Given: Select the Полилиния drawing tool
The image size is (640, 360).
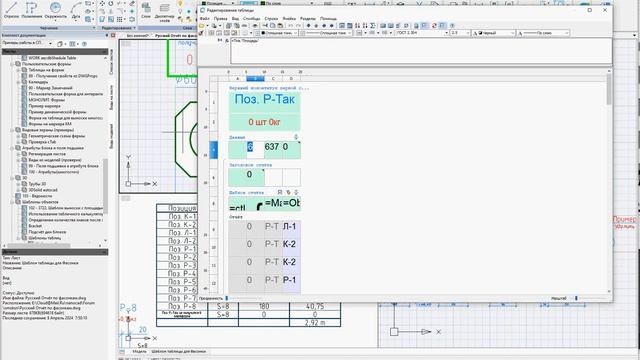Looking at the screenshot, I should [x=32, y=10].
